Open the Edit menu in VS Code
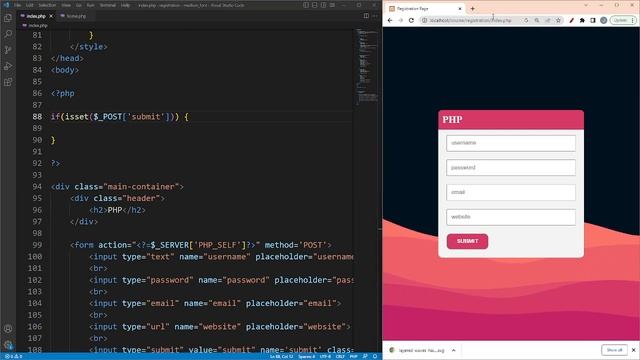640x360 pixels. 30,5
